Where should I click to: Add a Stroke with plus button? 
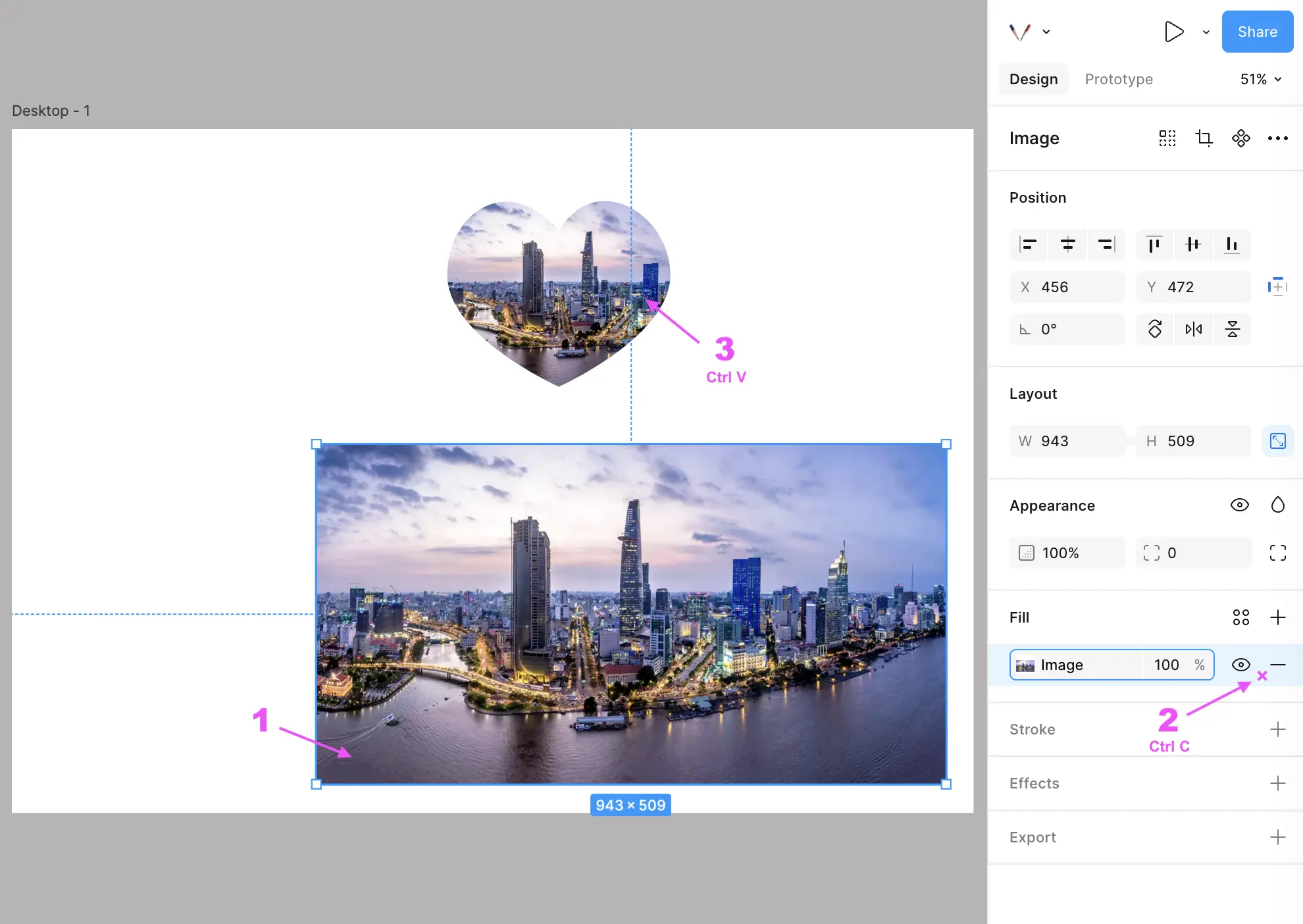pos(1277,729)
